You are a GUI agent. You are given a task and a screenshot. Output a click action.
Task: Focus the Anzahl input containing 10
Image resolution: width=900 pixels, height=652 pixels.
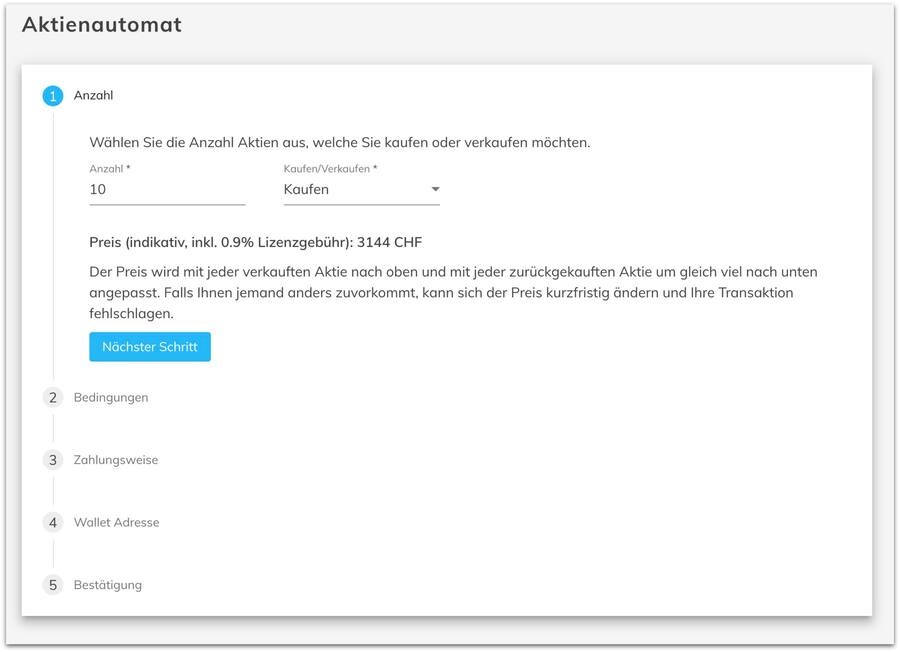click(167, 189)
